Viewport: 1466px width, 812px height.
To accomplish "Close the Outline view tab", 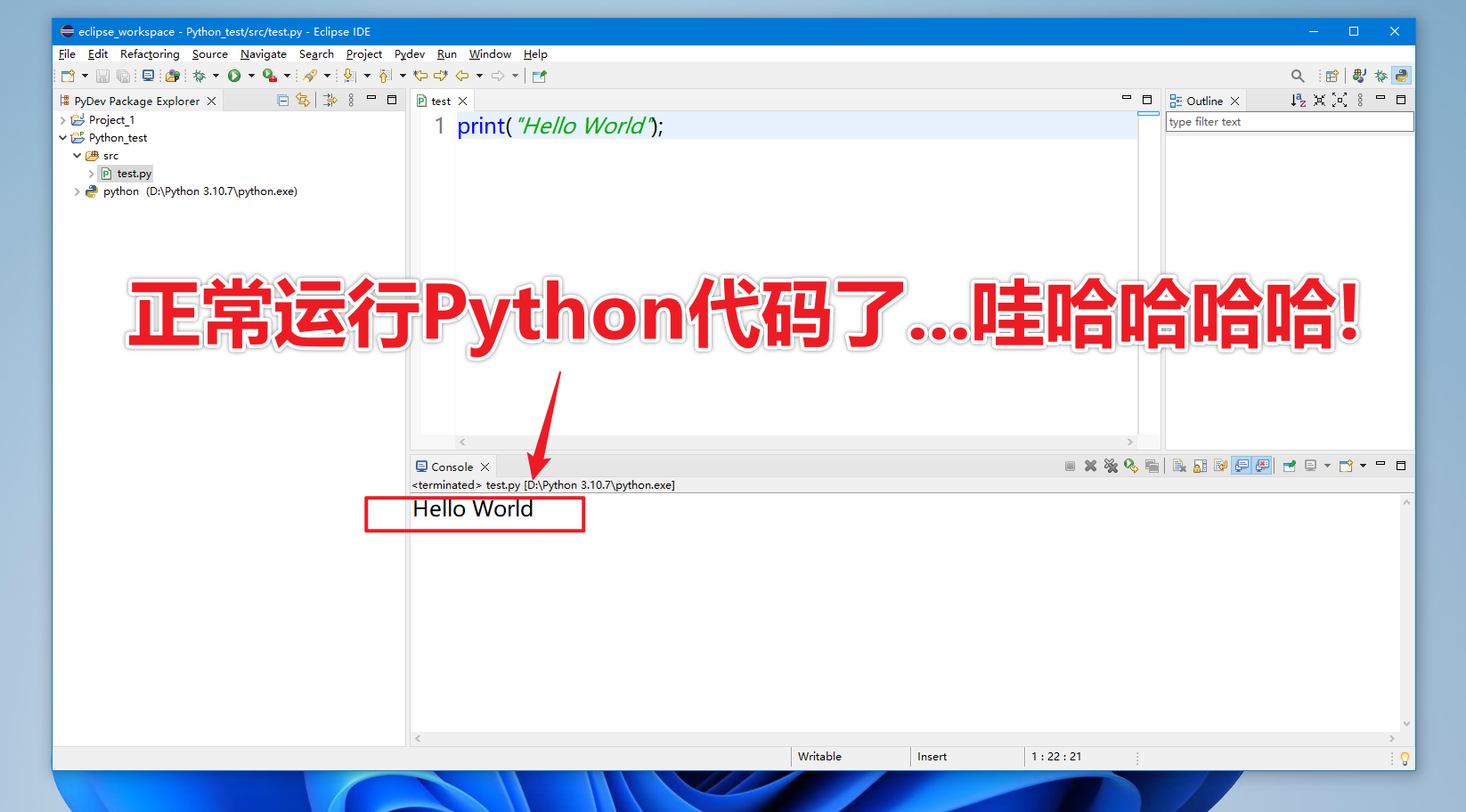I will click(x=1235, y=101).
